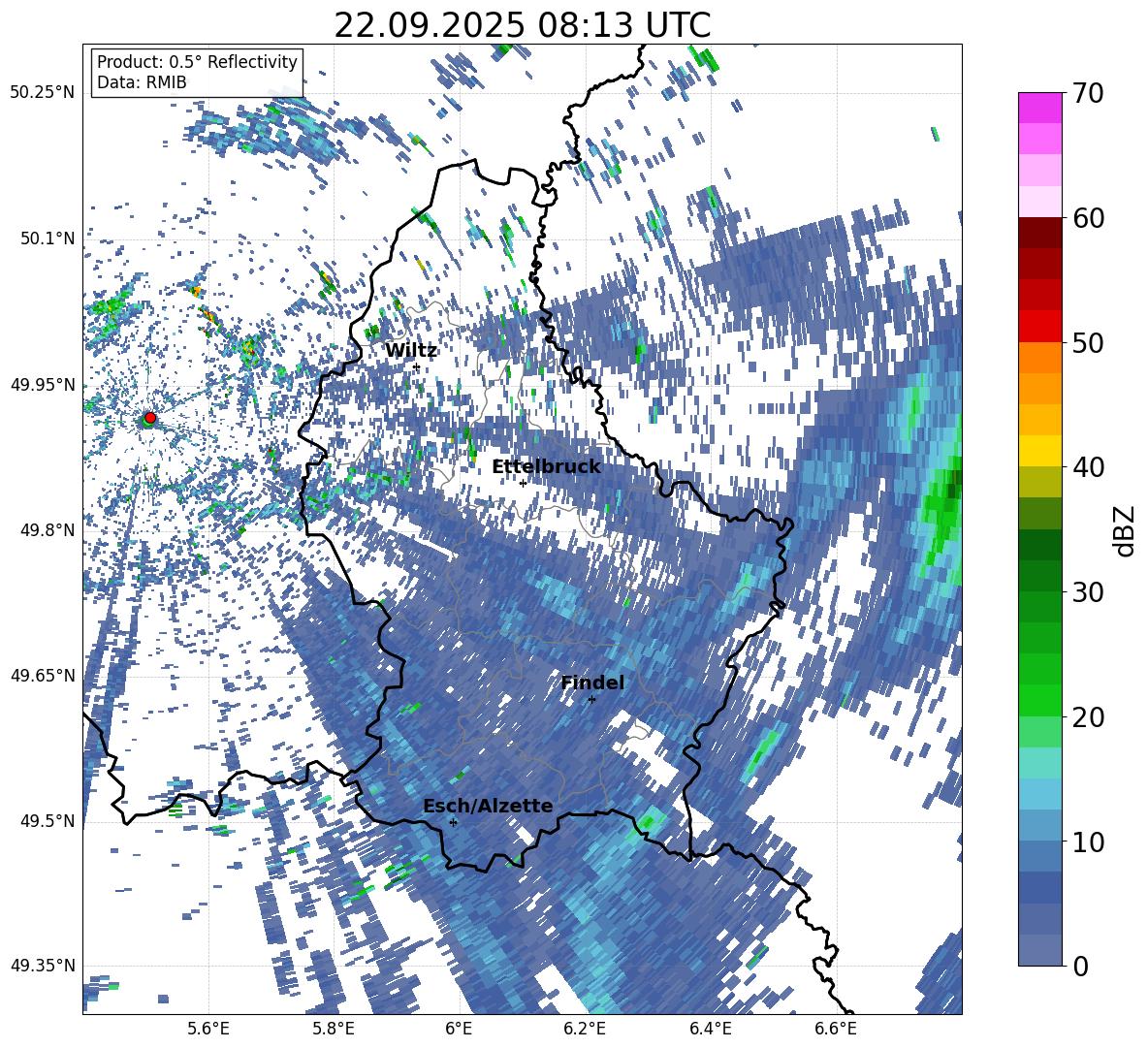The image size is (1148, 1048).
Task: Click the 49.8°N latitude label
Action: [48, 530]
